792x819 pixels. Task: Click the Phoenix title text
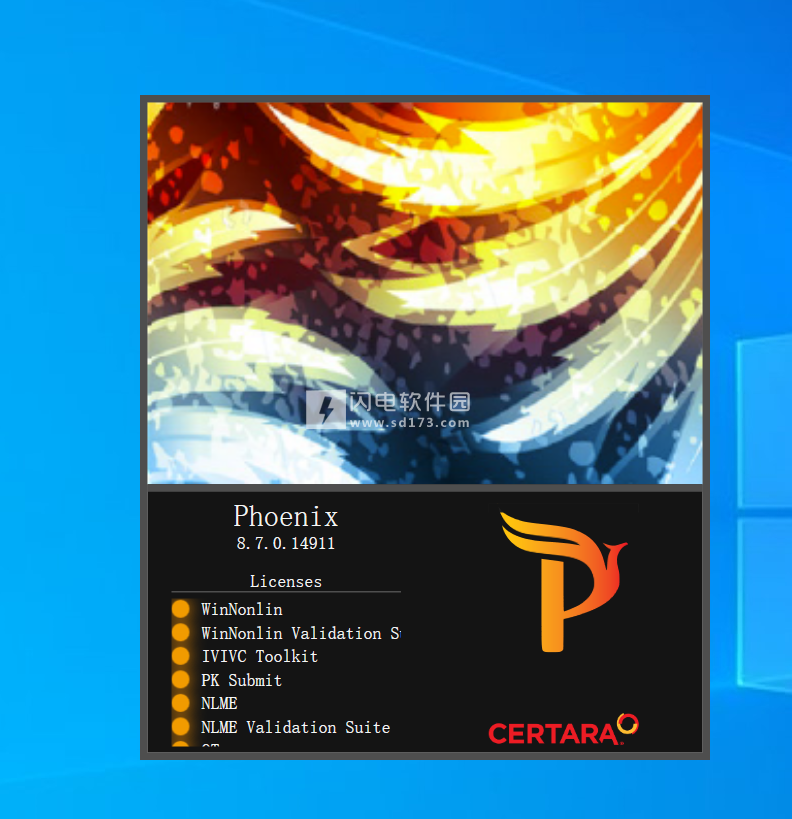tap(286, 516)
